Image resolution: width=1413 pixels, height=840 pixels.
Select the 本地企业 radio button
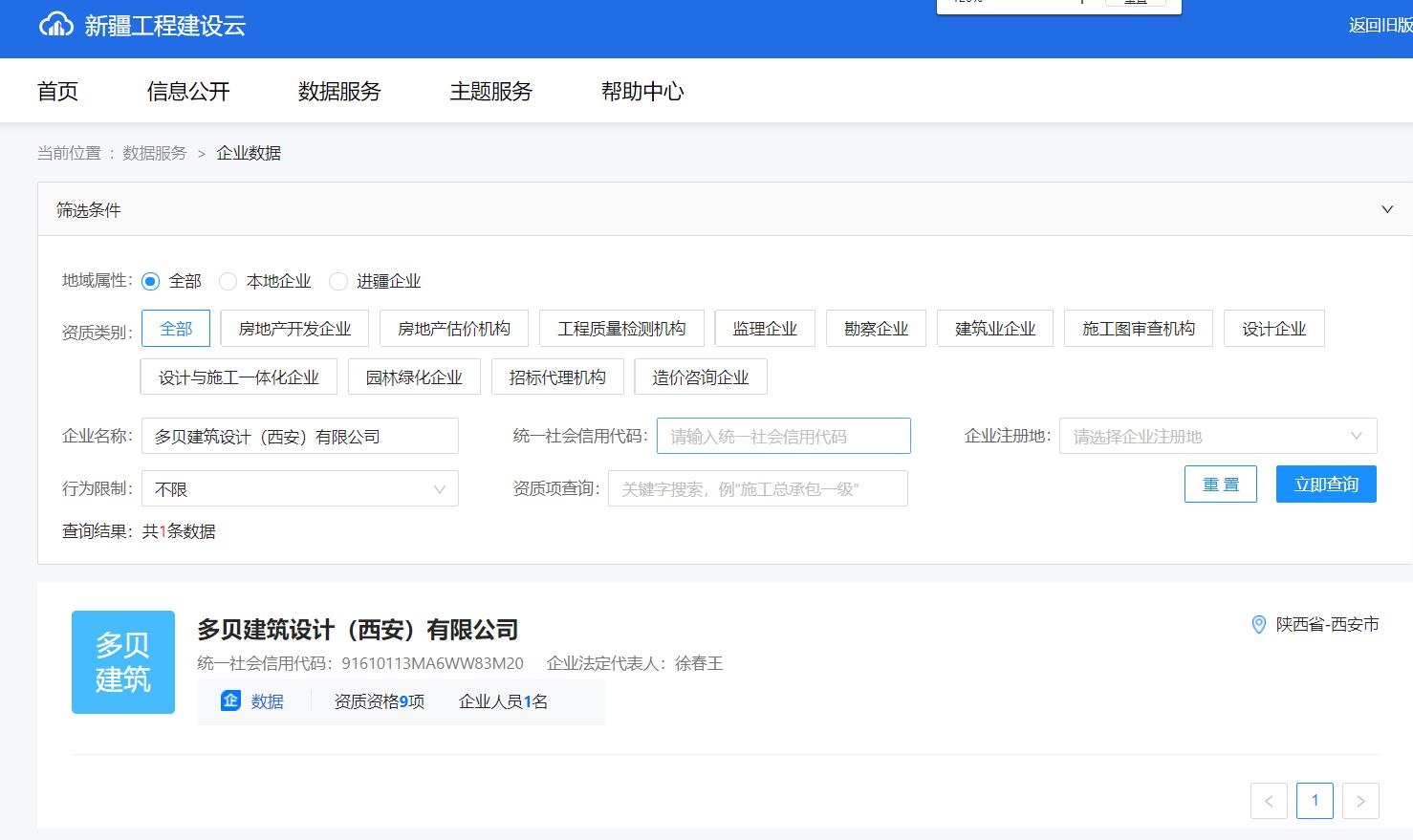[x=228, y=281]
